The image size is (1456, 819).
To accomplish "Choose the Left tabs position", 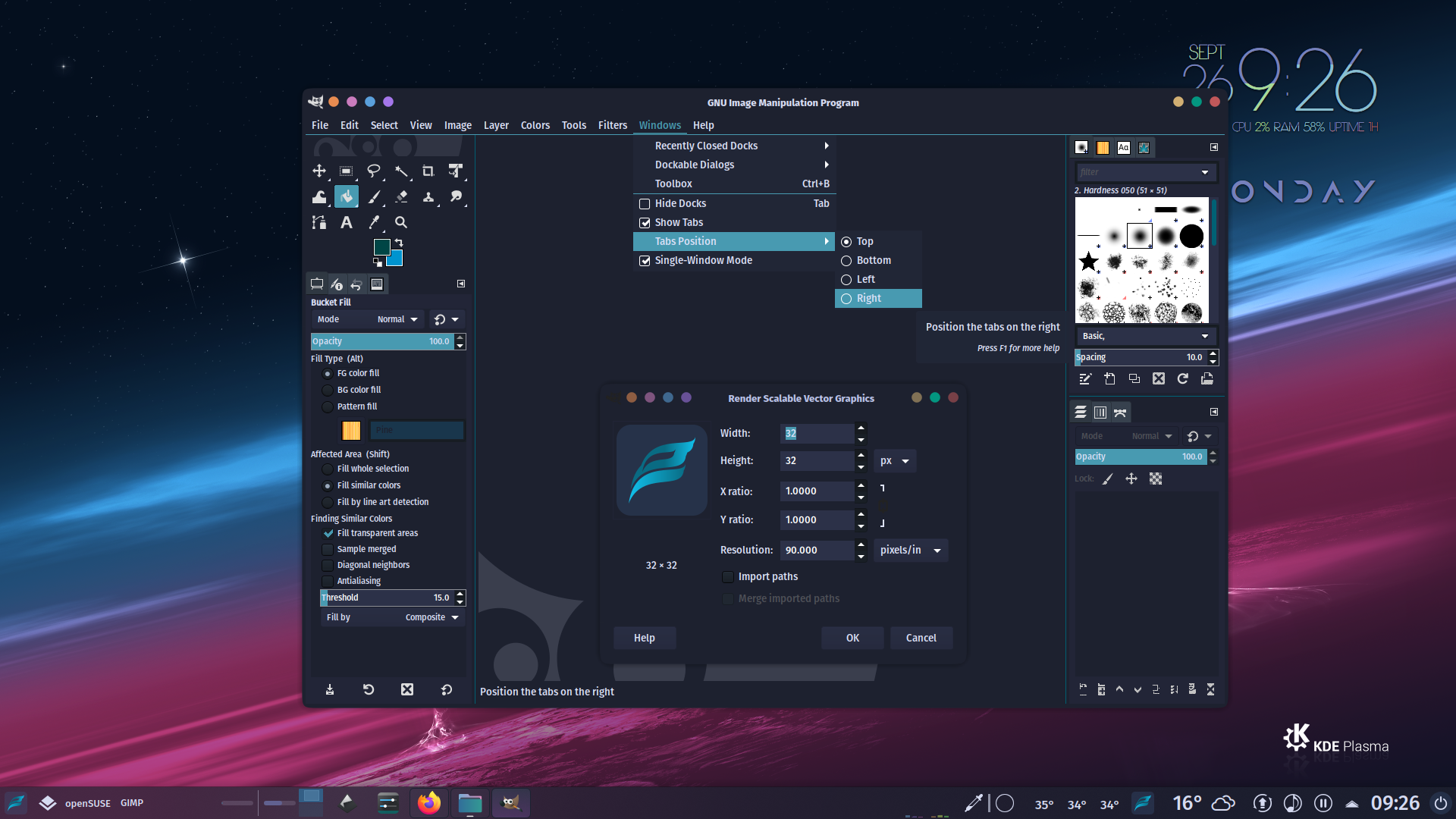I will [878, 279].
